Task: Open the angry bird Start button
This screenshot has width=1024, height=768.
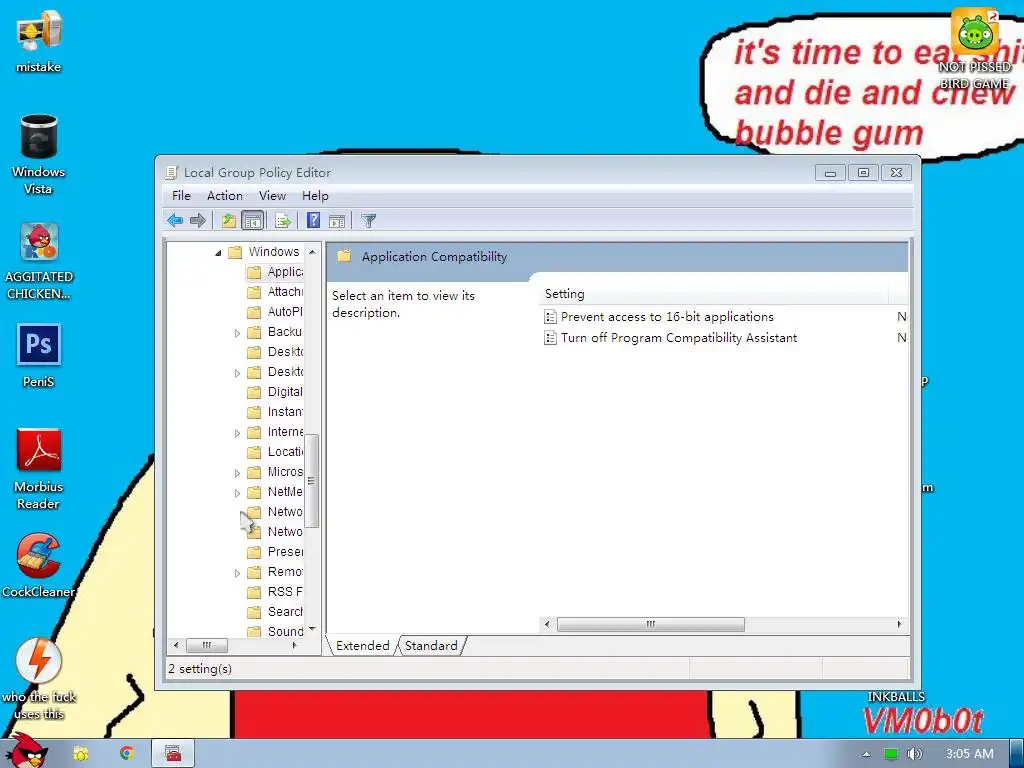Action: (x=26, y=751)
